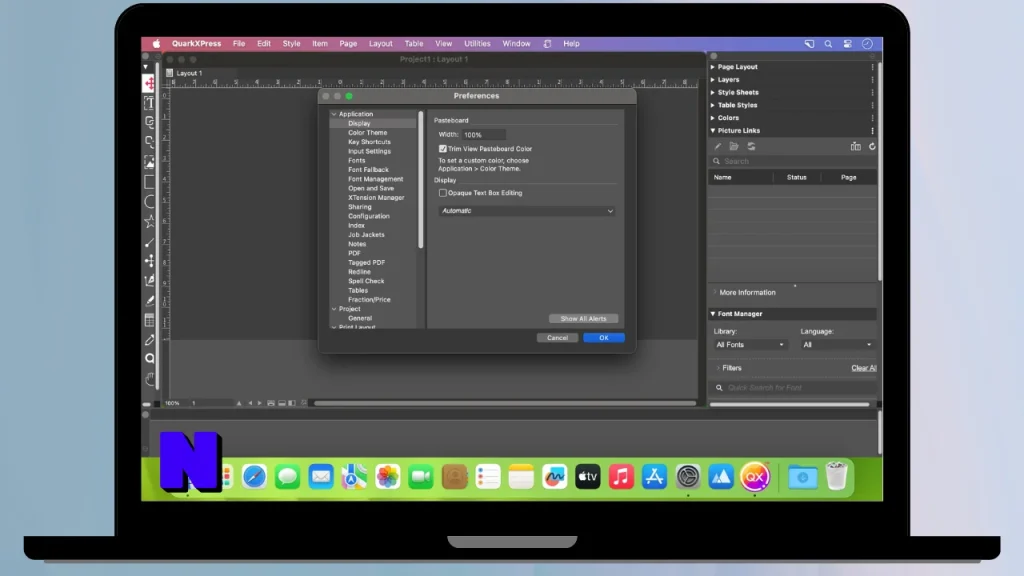This screenshot has height=576, width=1024.
Task: Open QuarkXPress from the Dock
Action: coord(754,477)
